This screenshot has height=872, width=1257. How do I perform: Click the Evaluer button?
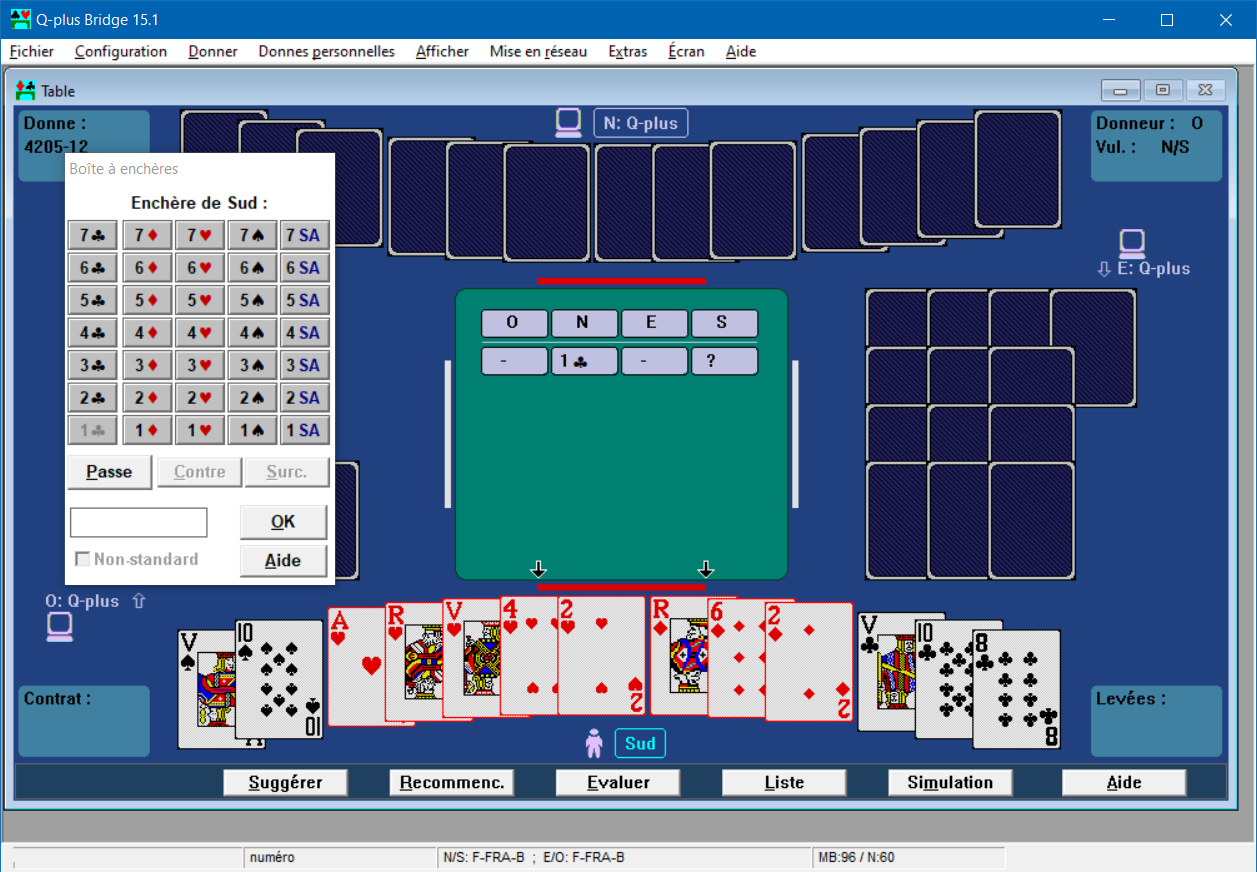click(618, 783)
